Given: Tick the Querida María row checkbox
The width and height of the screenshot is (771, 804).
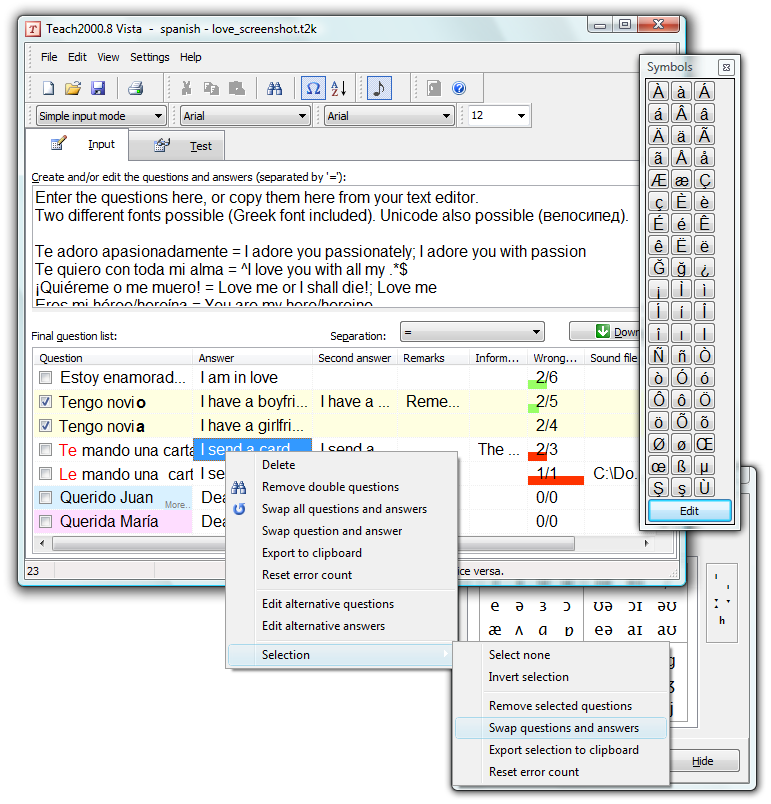Looking at the screenshot, I should click(x=46, y=521).
